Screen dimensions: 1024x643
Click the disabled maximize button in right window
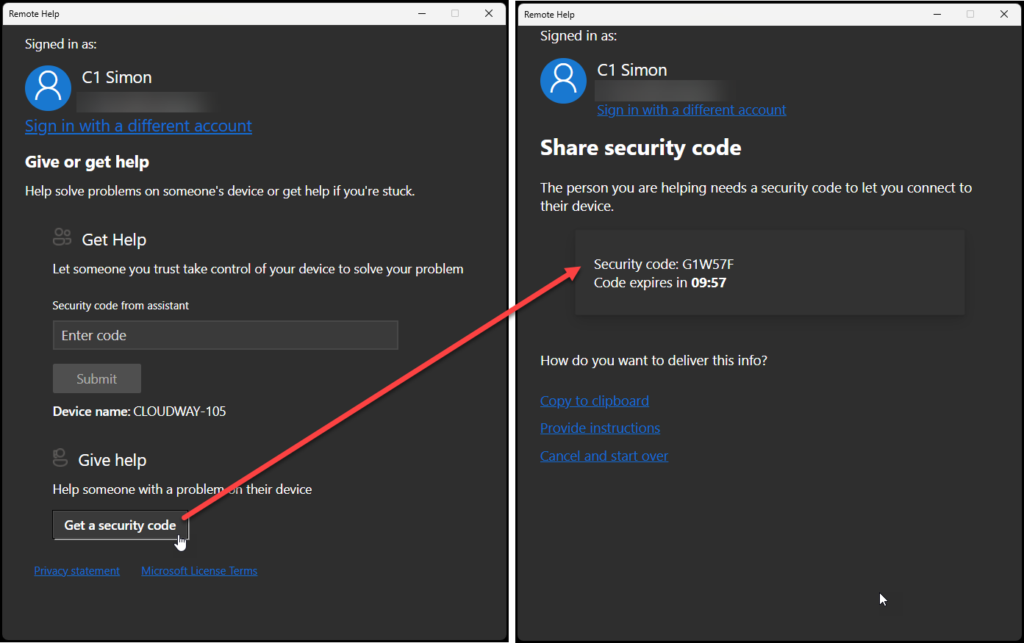[x=970, y=14]
